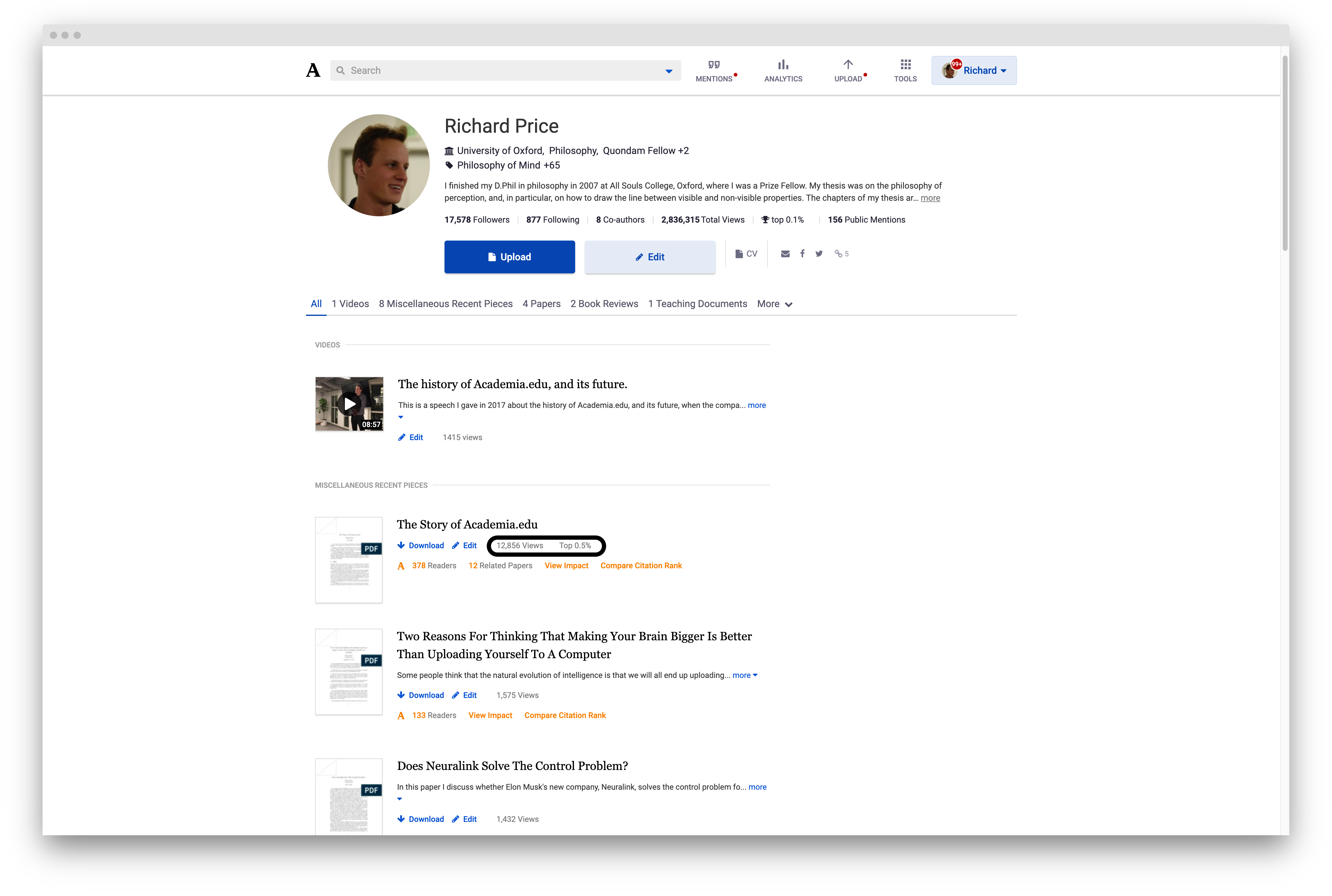
Task: Expand the search bar dropdown arrow
Action: (668, 71)
